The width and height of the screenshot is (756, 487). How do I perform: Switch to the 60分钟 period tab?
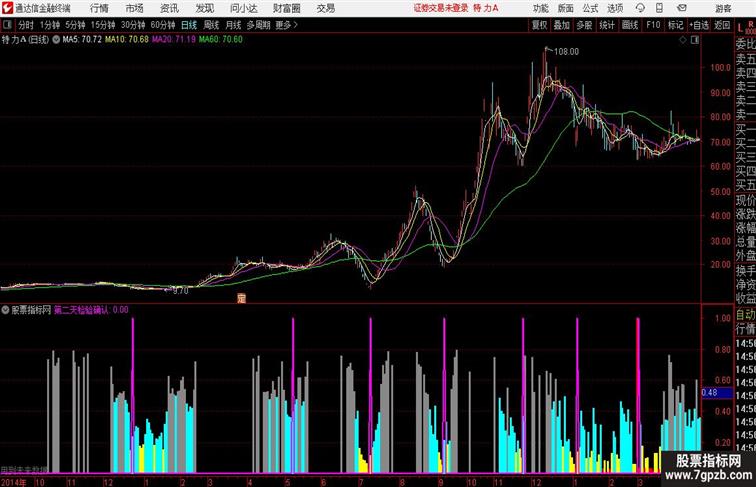[x=162, y=25]
